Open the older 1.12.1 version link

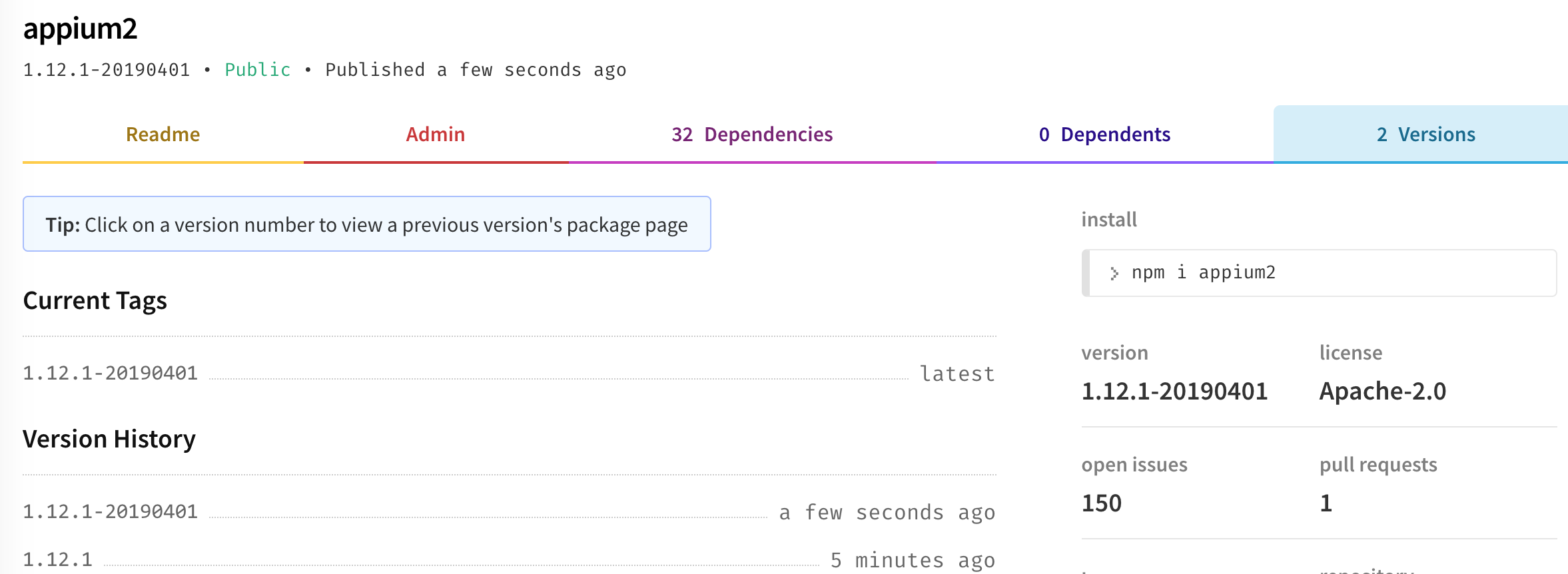point(58,559)
